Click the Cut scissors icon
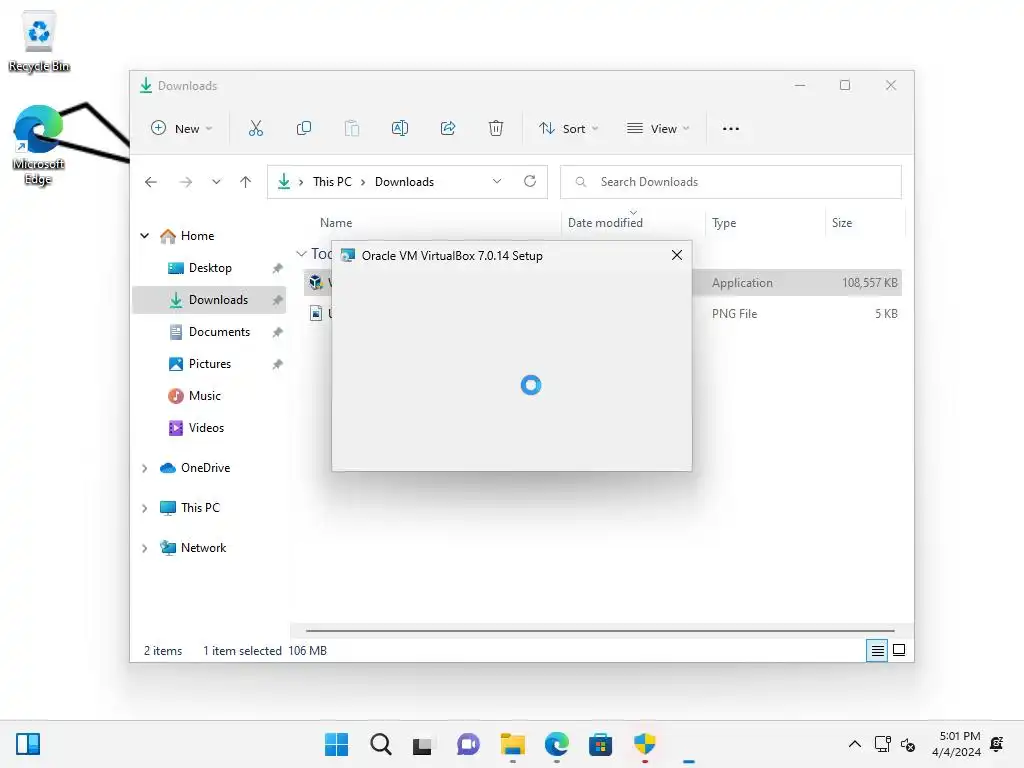 pos(255,129)
